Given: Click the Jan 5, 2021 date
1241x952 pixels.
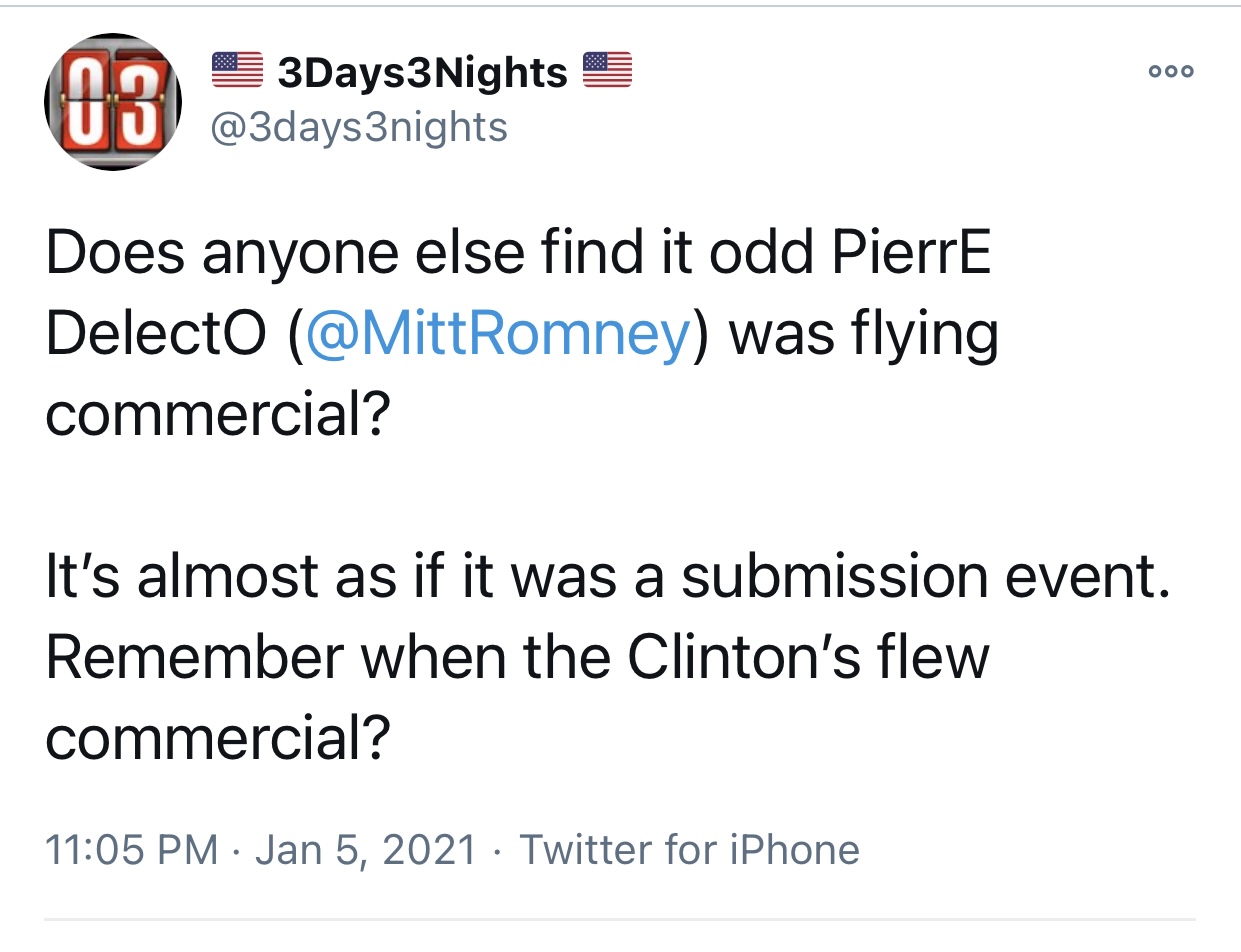Looking at the screenshot, I should coord(367,850).
